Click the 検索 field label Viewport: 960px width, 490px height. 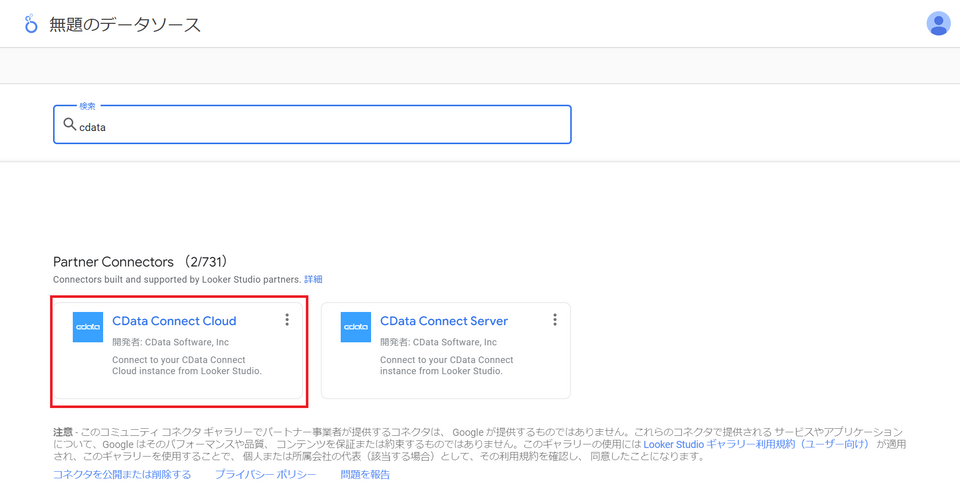[88, 106]
